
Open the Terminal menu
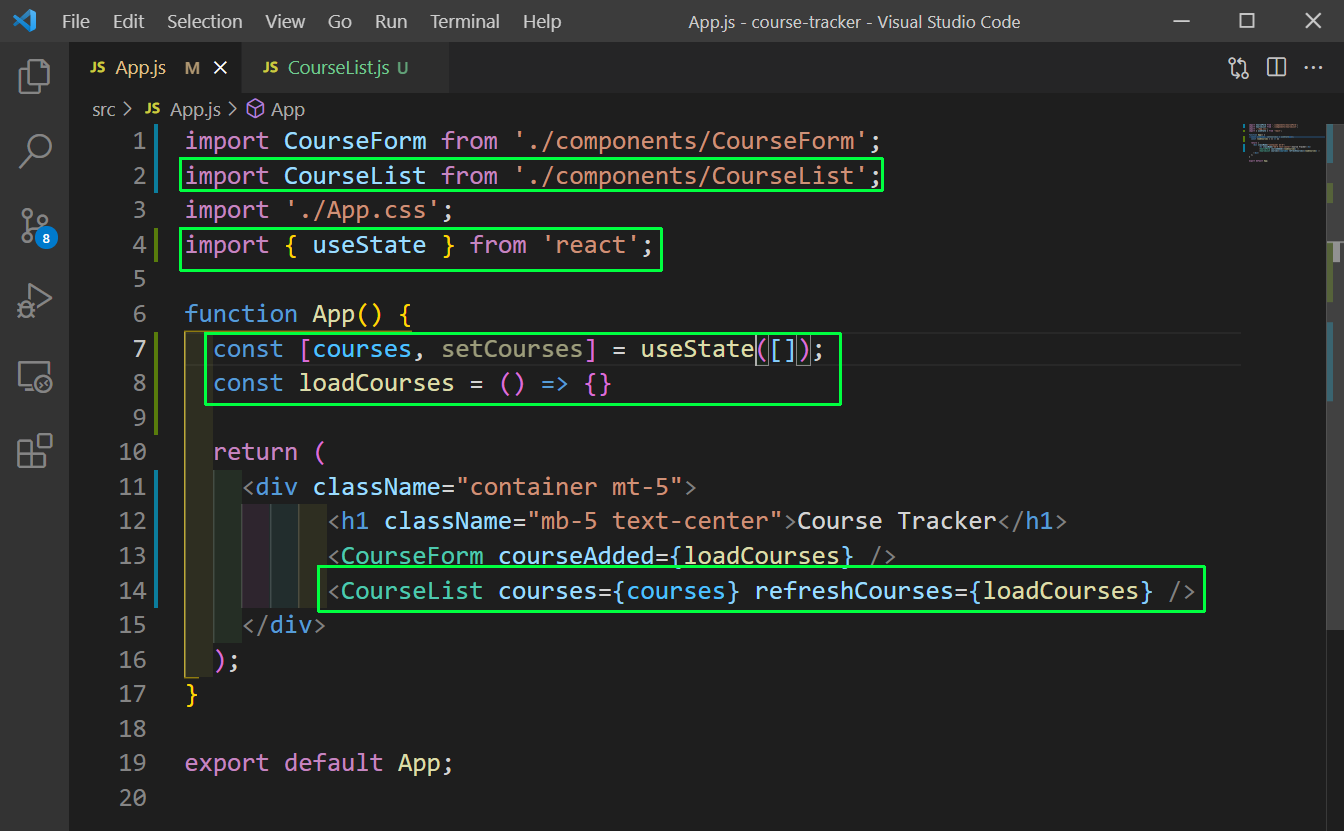[467, 21]
